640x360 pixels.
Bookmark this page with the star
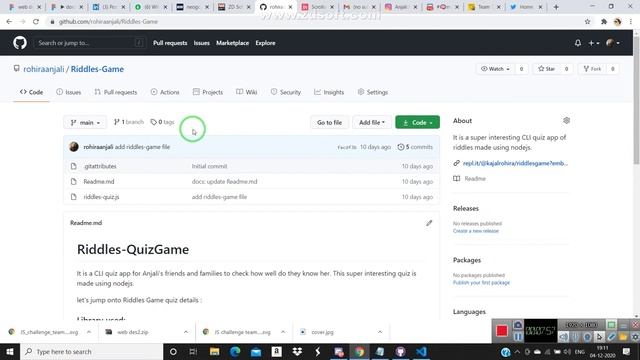click(x=587, y=22)
